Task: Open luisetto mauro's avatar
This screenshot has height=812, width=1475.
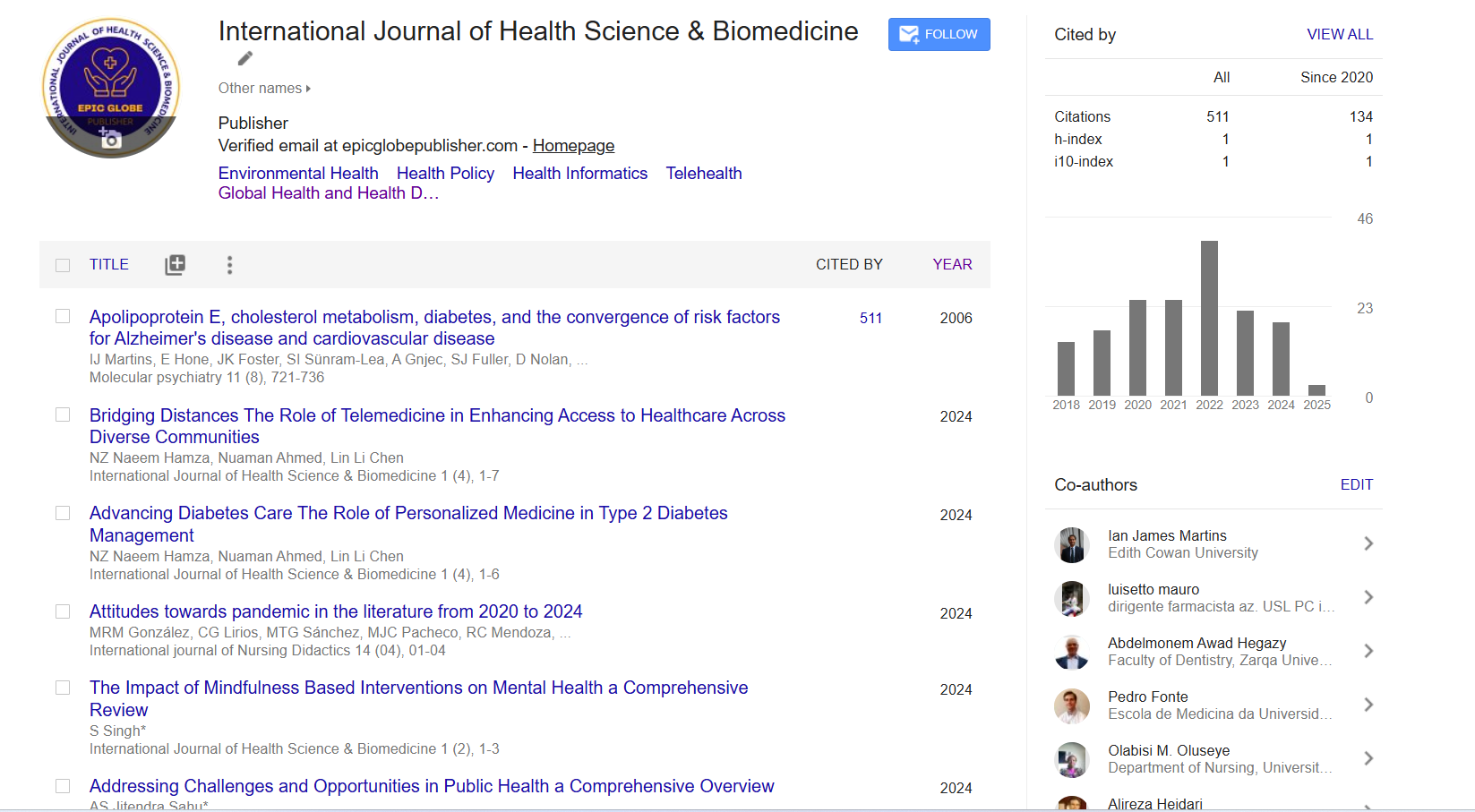Action: coord(1072,598)
